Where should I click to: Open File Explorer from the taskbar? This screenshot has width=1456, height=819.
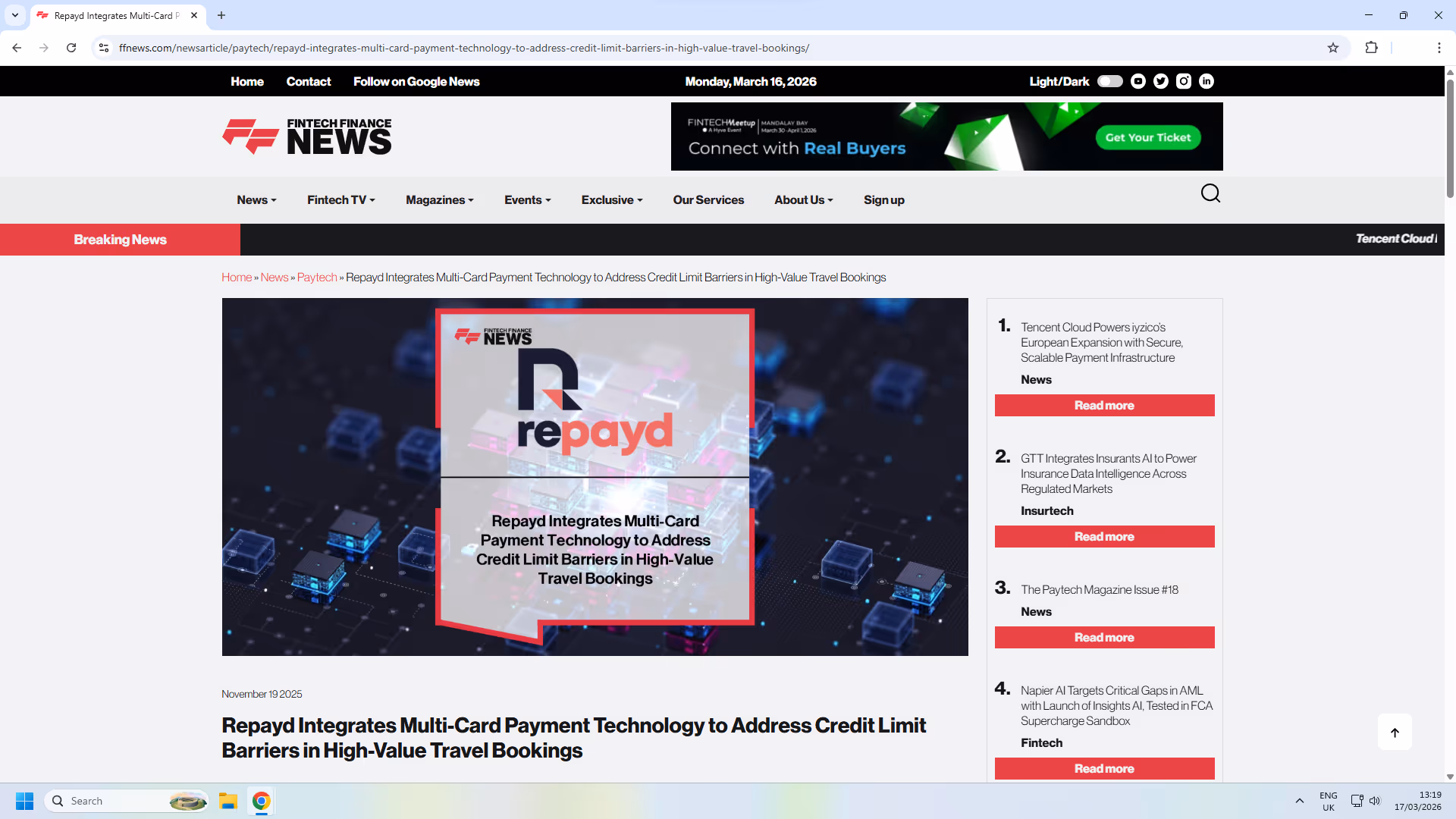coord(228,801)
